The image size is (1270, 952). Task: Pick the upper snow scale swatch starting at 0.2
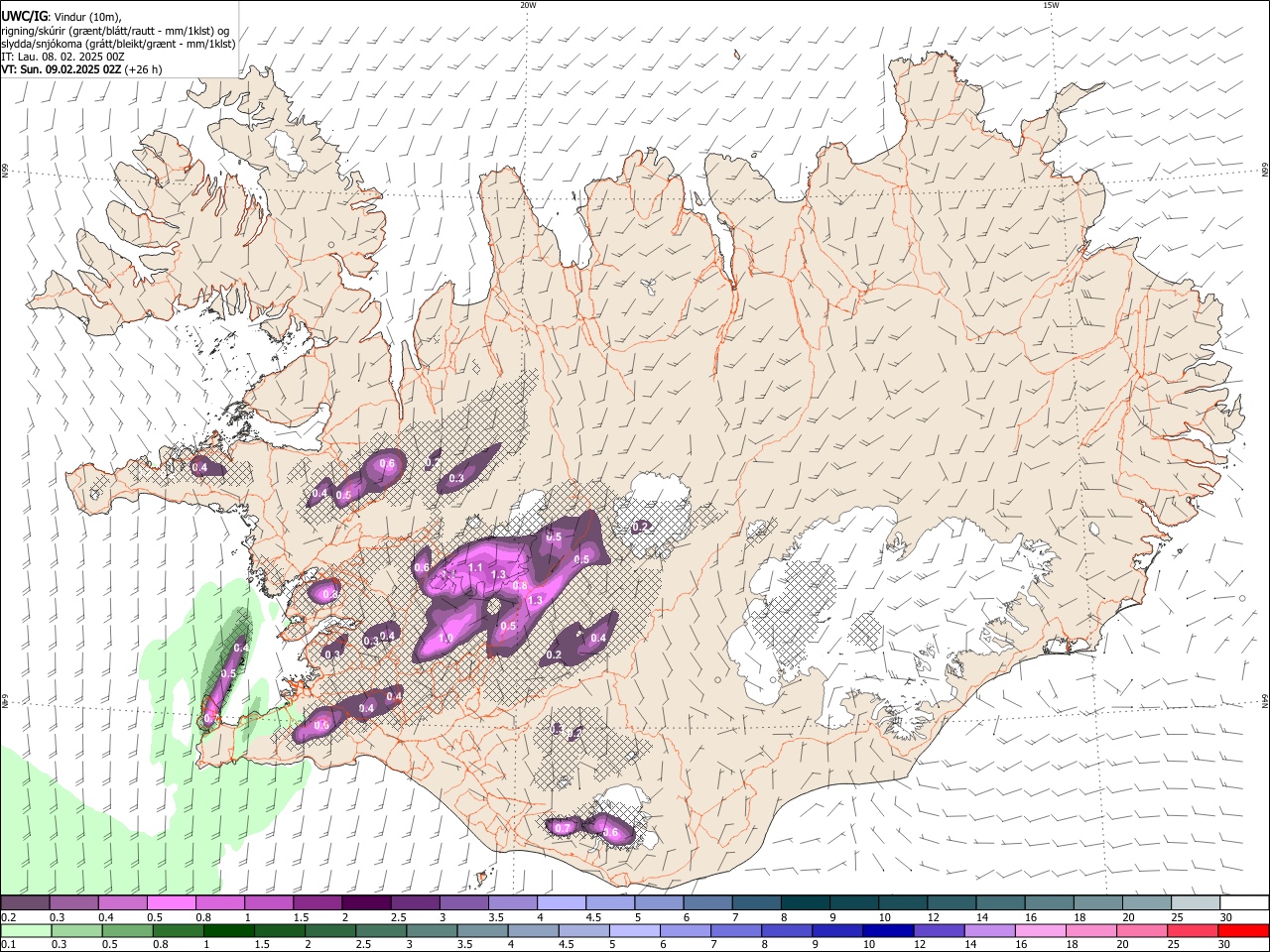[x=25, y=903]
